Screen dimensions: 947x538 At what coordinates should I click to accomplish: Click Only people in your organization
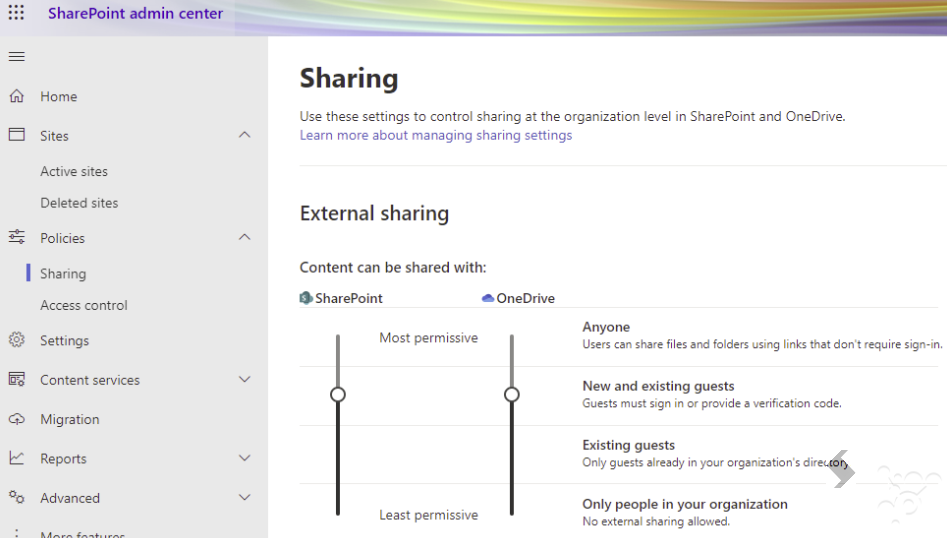click(685, 504)
